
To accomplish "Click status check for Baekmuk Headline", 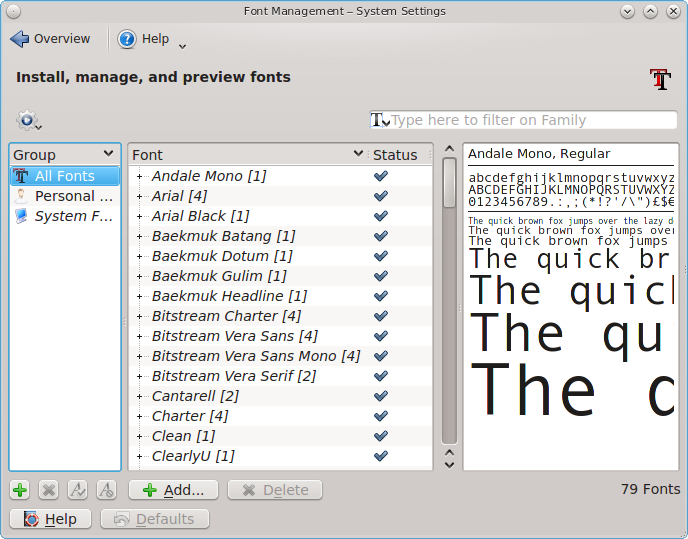I will point(381,296).
